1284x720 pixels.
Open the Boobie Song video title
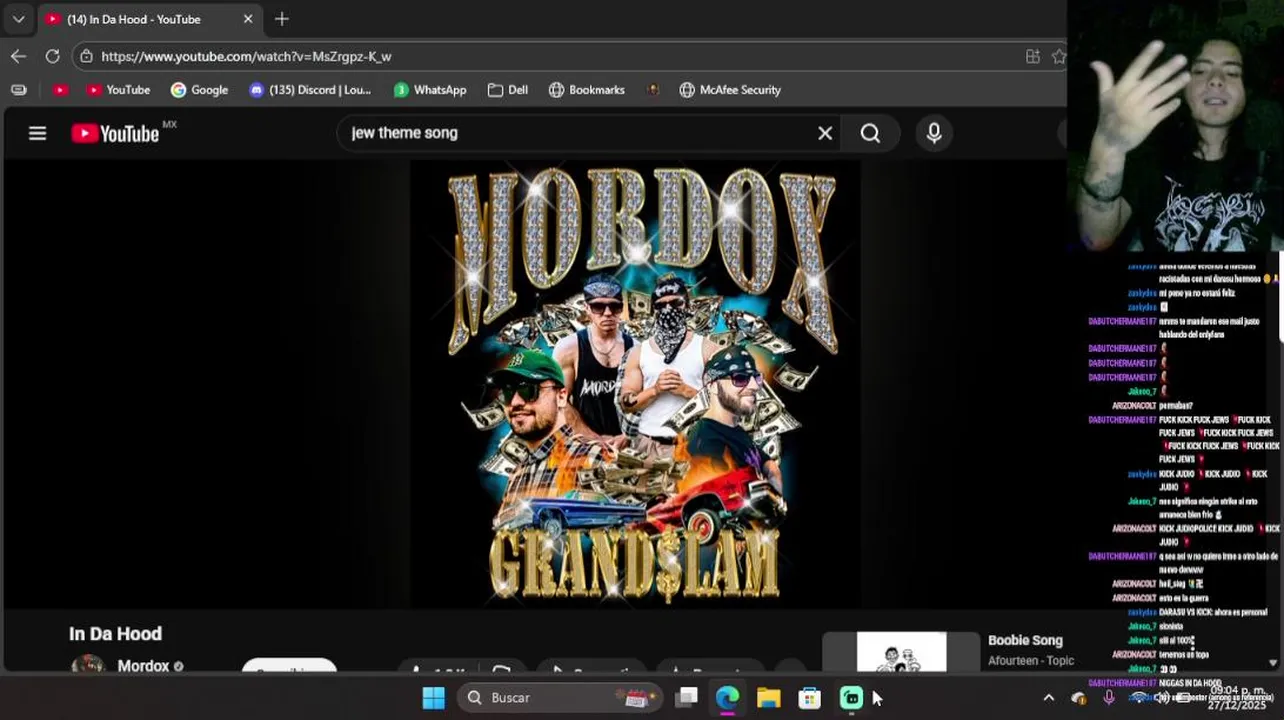pyautogui.click(x=1025, y=640)
